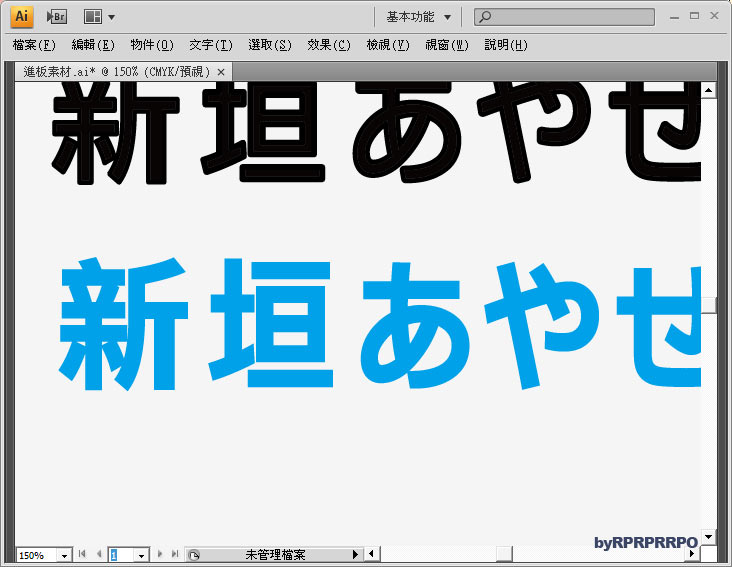Go to the first artboard button

pos(82,554)
